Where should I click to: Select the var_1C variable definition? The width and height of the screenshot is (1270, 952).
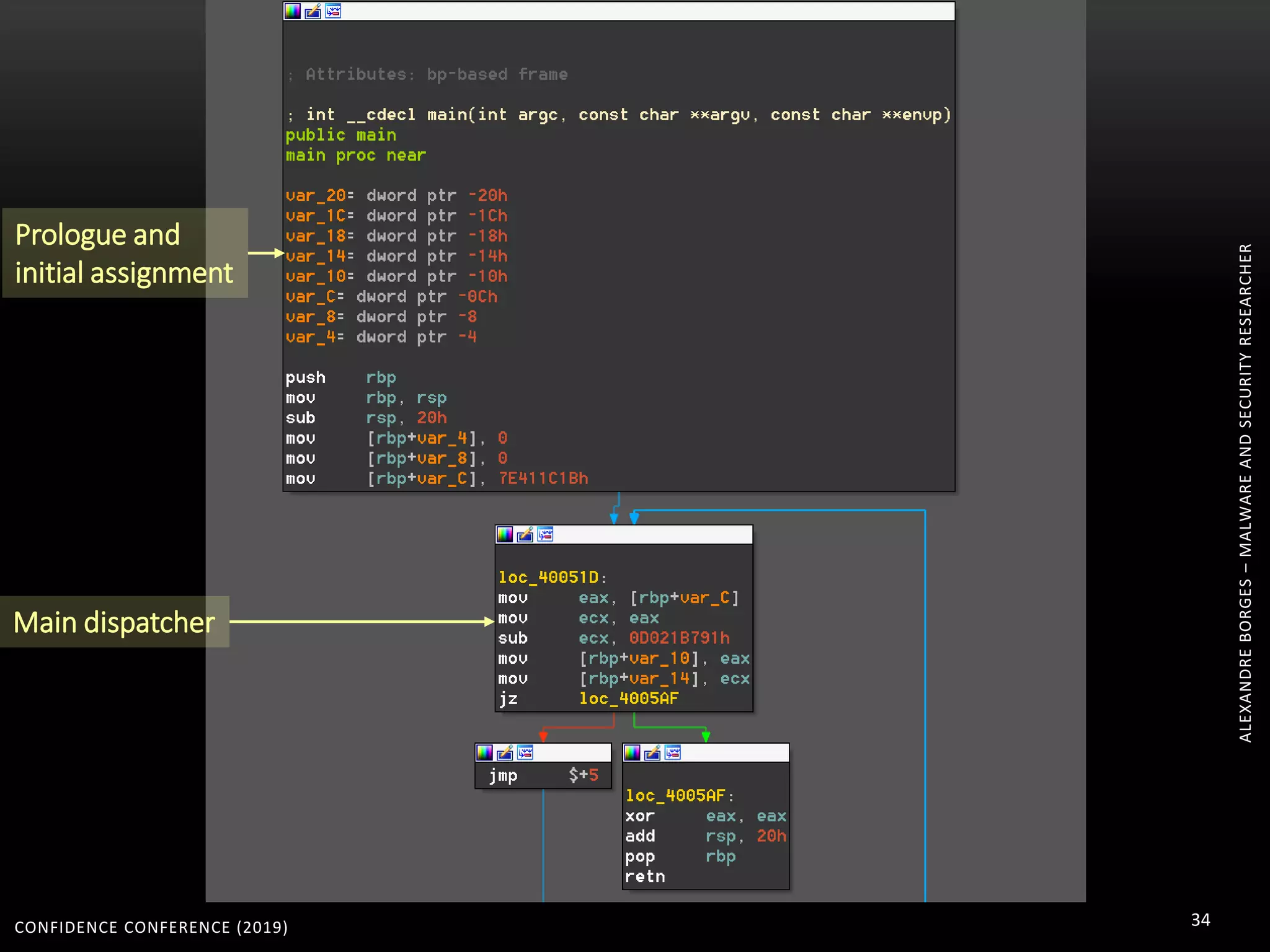397,216
